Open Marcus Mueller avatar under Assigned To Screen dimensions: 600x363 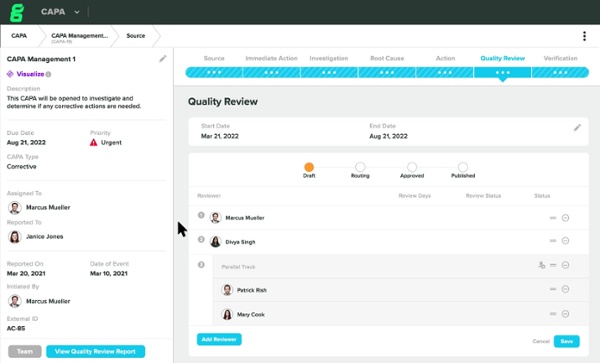coord(15,207)
